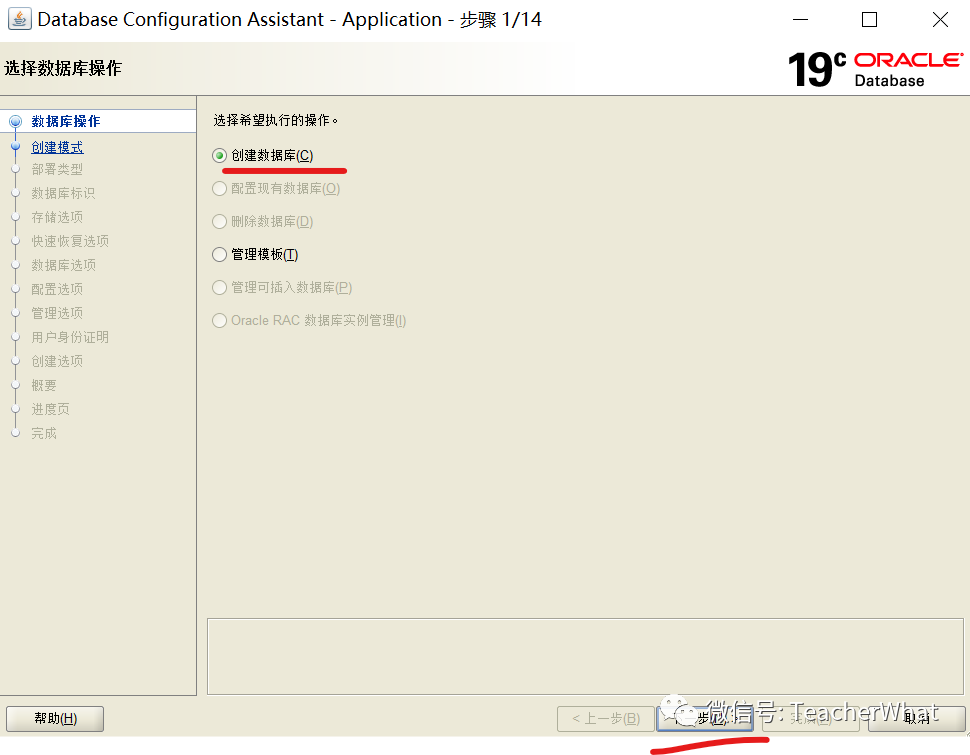Click the 概要 step in sidebar
This screenshot has height=755, width=970.
tap(44, 385)
